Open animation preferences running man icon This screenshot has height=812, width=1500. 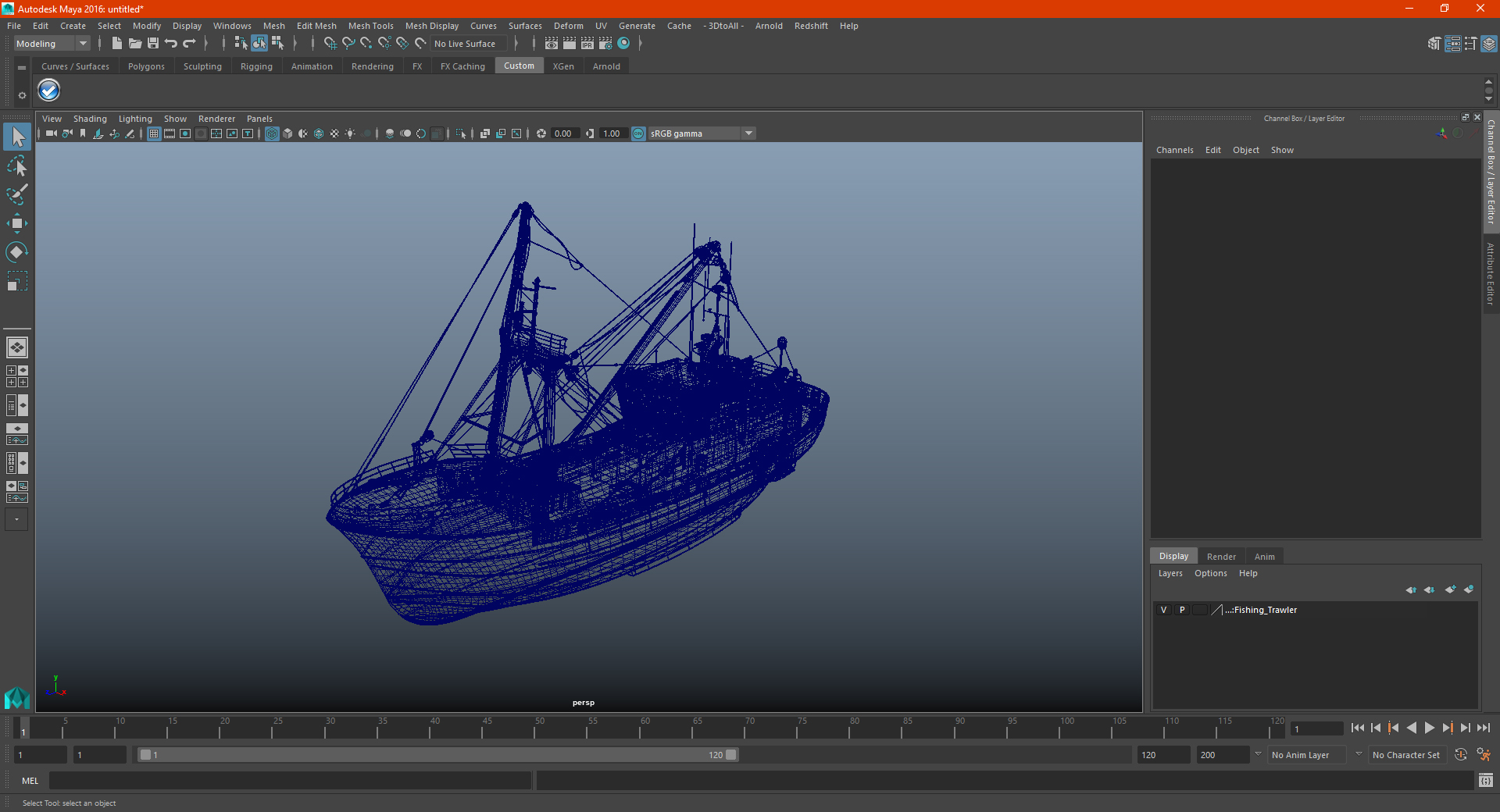coord(1484,755)
